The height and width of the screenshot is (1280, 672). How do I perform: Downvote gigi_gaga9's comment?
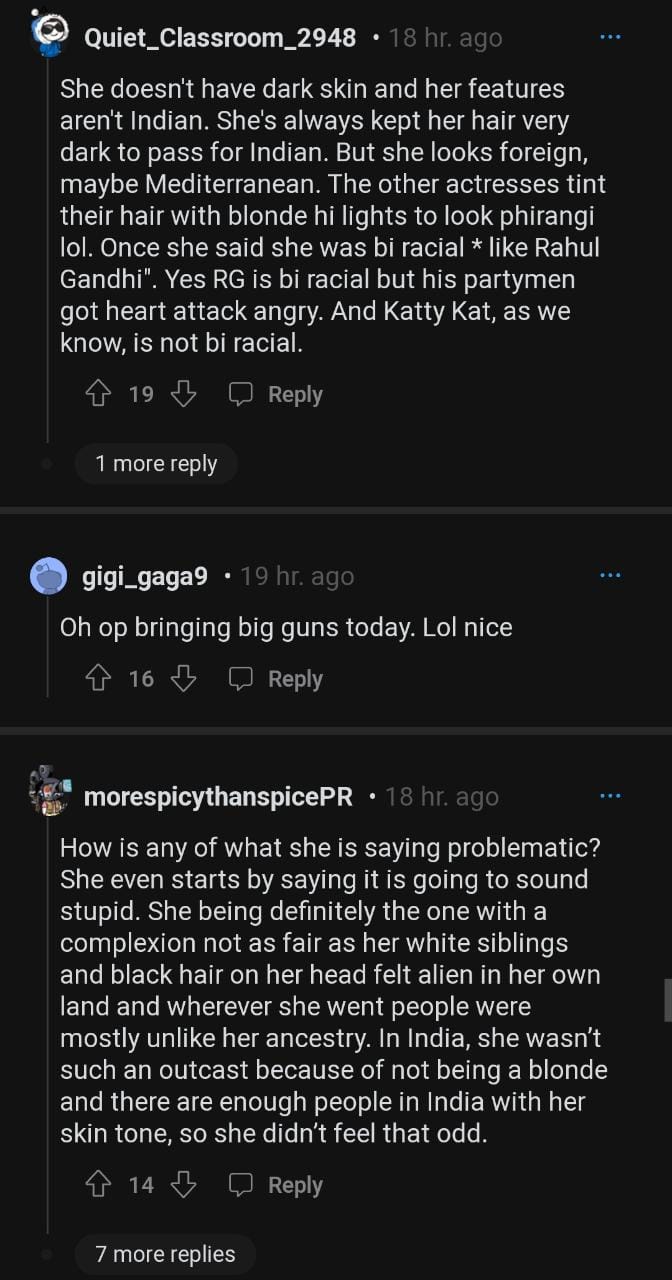(183, 679)
